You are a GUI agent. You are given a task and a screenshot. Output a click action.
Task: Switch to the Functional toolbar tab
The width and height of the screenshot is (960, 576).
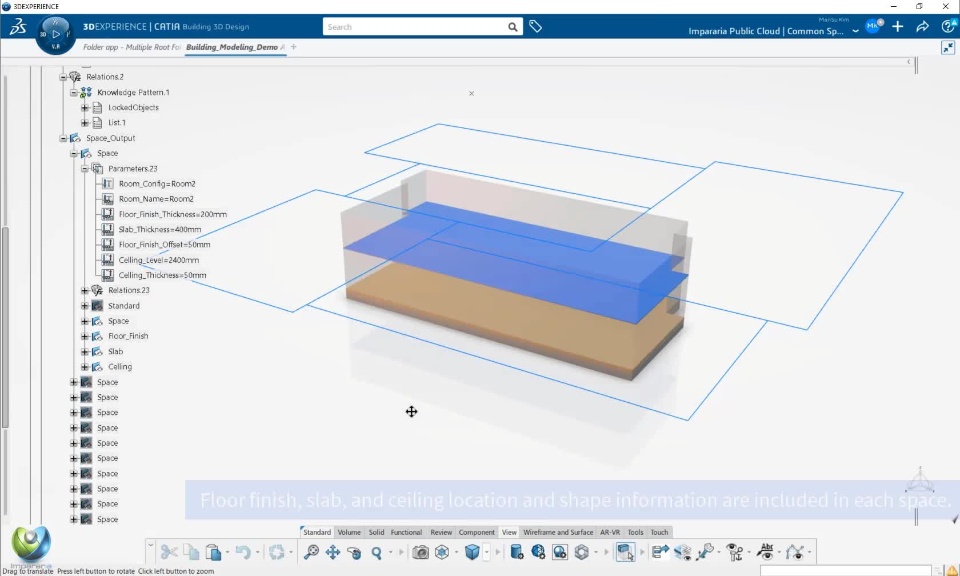coord(407,533)
